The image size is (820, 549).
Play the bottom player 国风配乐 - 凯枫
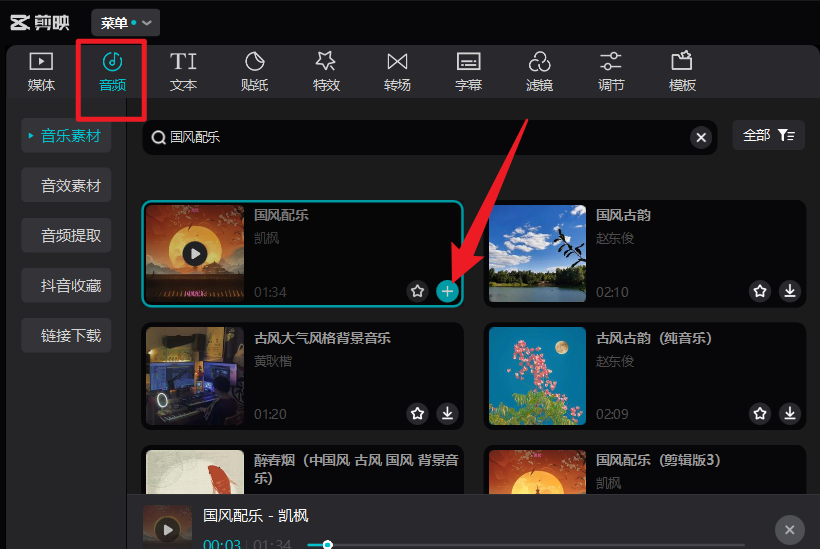[x=168, y=530]
